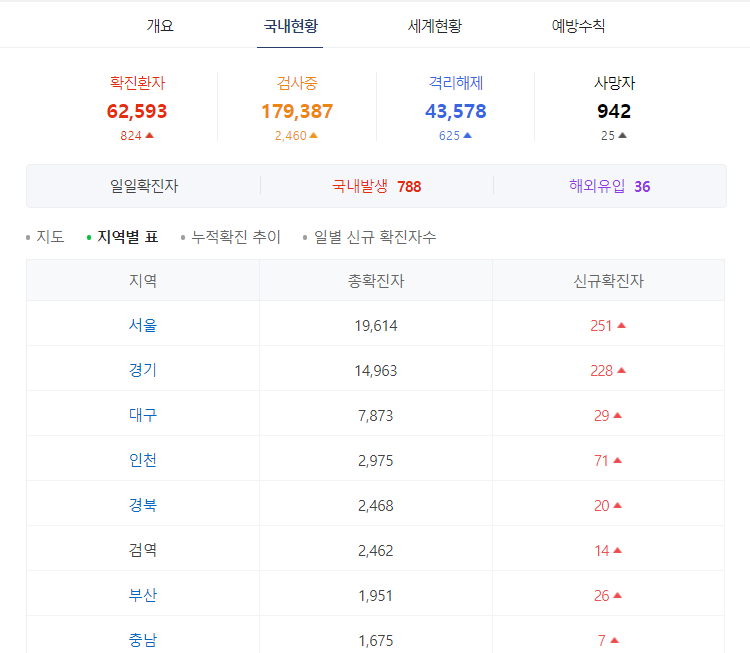This screenshot has width=750, height=653.
Task: Click the 사망자 count 942
Action: (x=614, y=111)
